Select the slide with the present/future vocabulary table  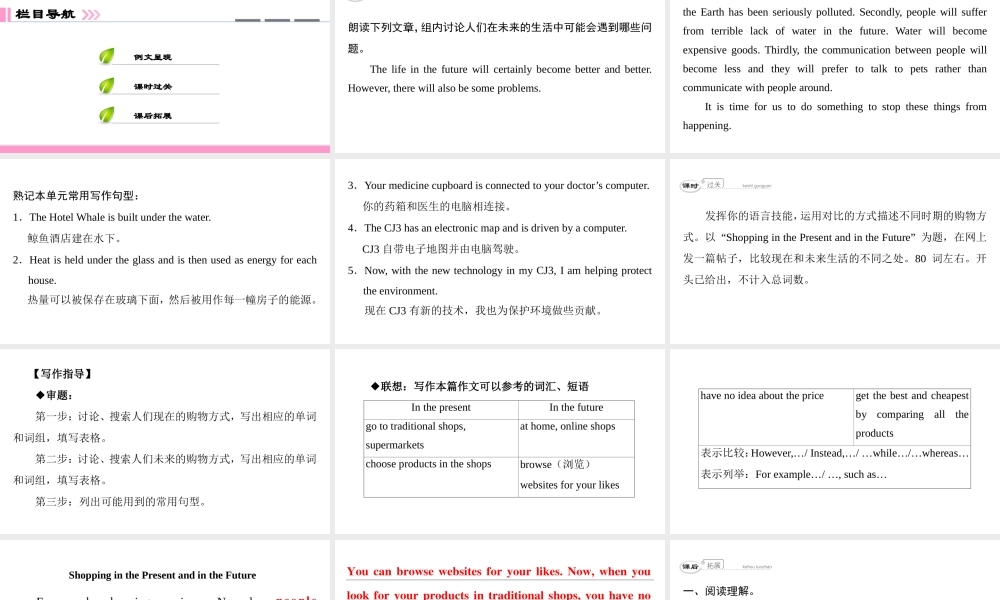[499, 441]
